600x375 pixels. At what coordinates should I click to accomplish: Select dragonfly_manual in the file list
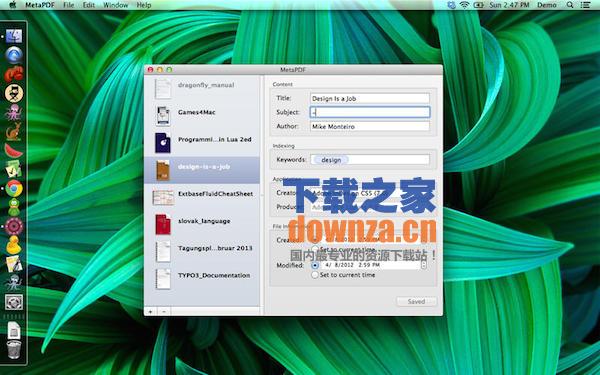pyautogui.click(x=202, y=88)
